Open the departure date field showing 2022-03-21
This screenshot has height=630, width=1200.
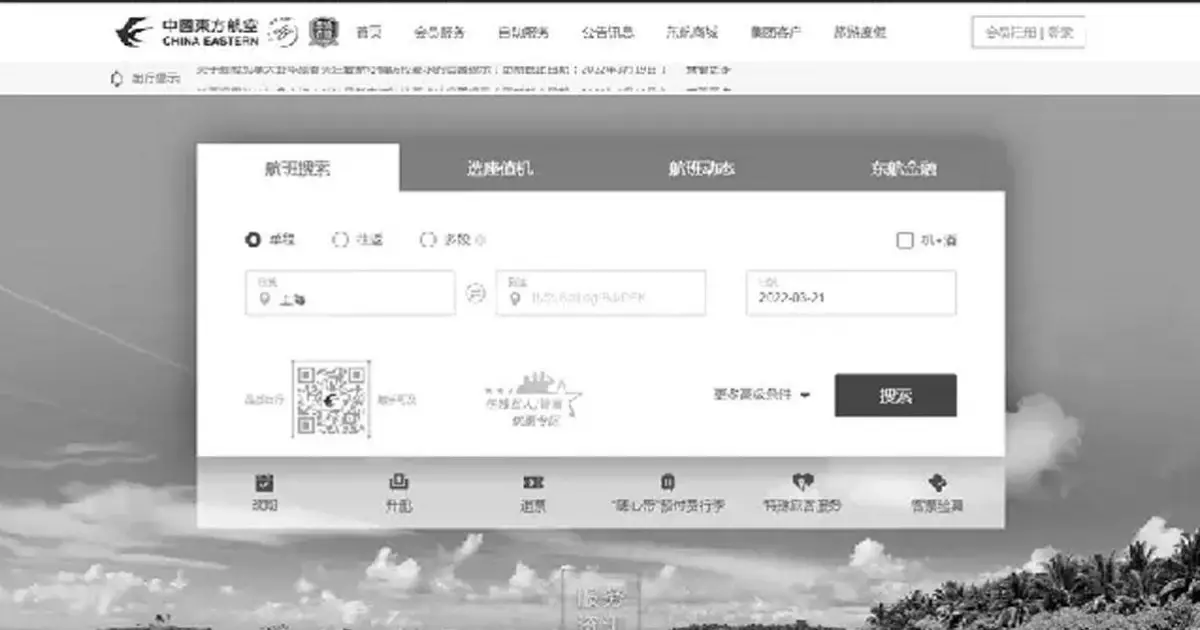point(850,293)
